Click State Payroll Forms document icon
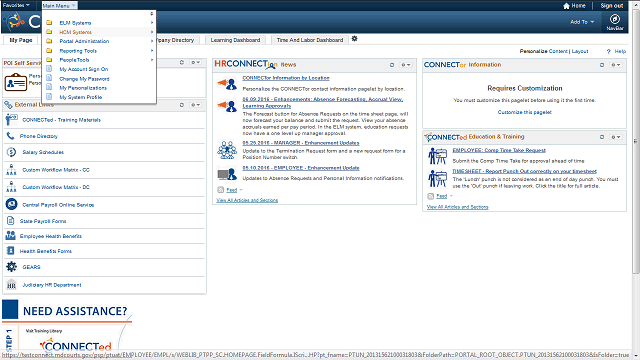This screenshot has width=640, height=360. point(11,221)
